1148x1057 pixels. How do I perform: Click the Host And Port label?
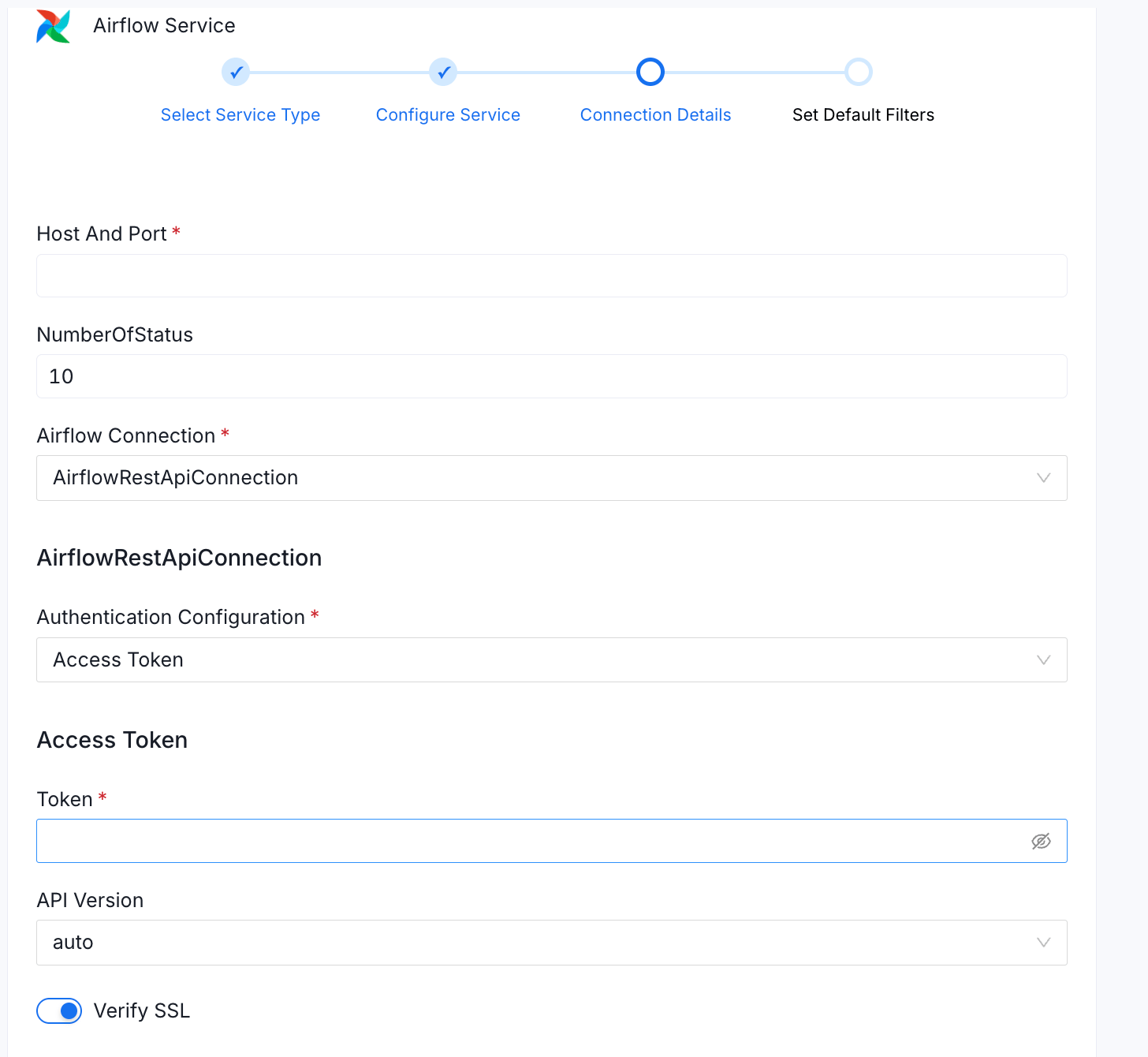coord(102,234)
